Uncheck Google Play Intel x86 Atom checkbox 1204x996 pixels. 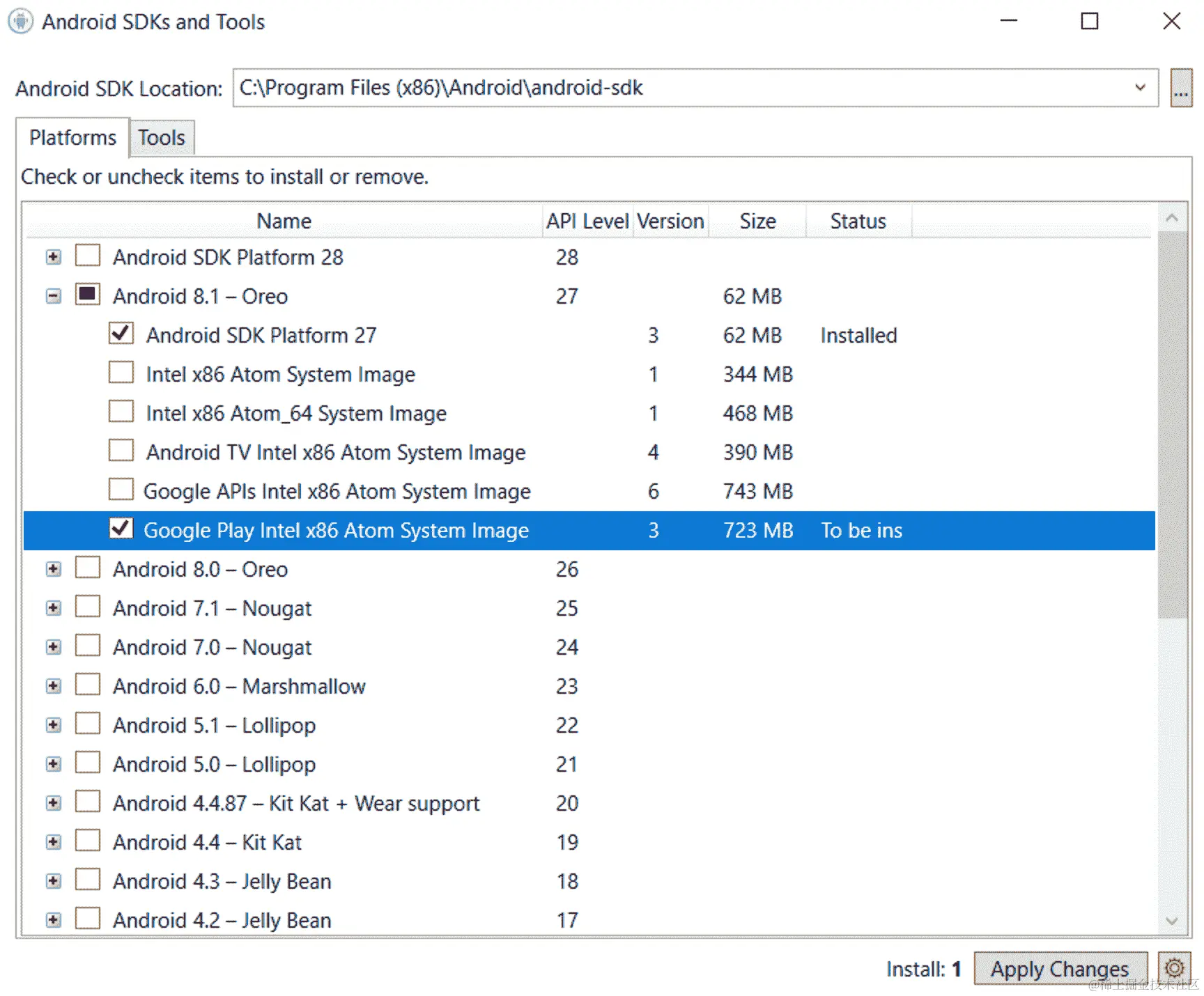click(121, 528)
